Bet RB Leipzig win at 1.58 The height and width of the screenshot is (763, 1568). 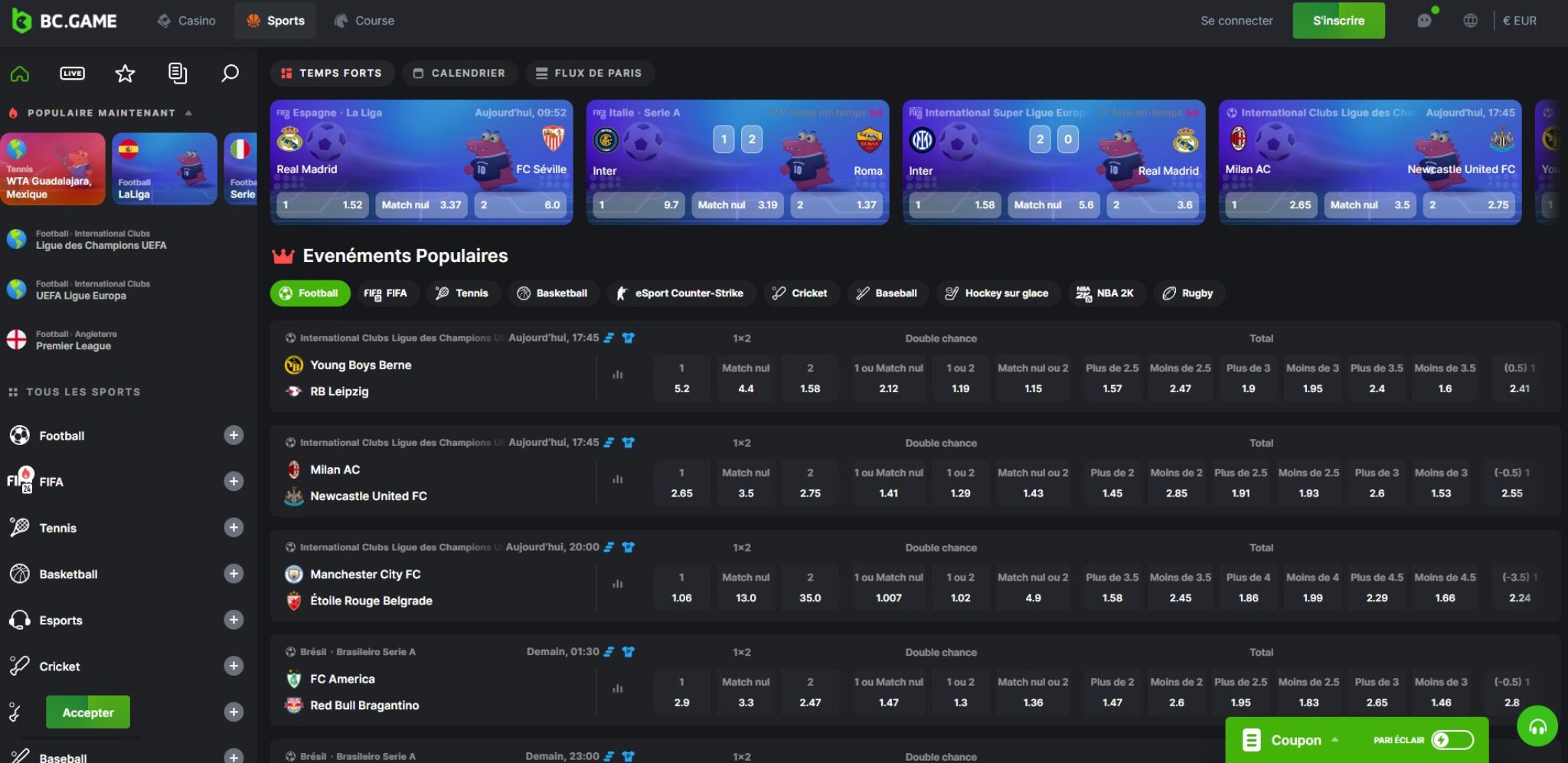pos(810,378)
